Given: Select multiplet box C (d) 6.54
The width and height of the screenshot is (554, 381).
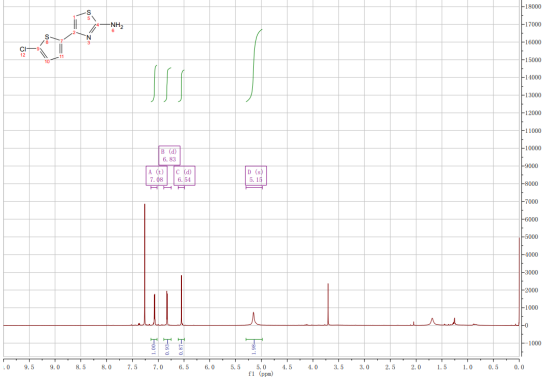Looking at the screenshot, I should tap(184, 176).
